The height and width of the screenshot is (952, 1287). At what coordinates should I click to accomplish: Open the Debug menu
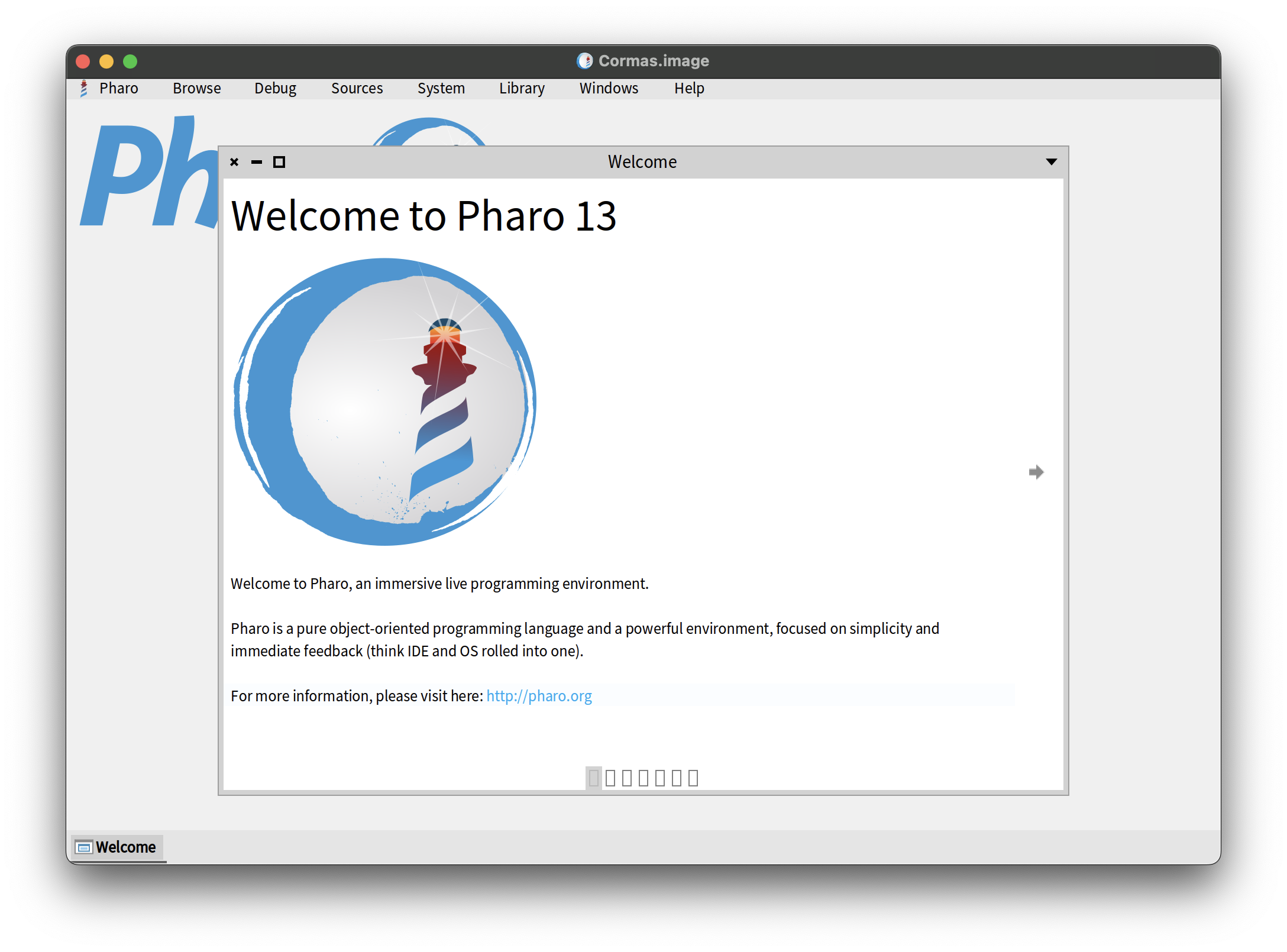pyautogui.click(x=275, y=89)
